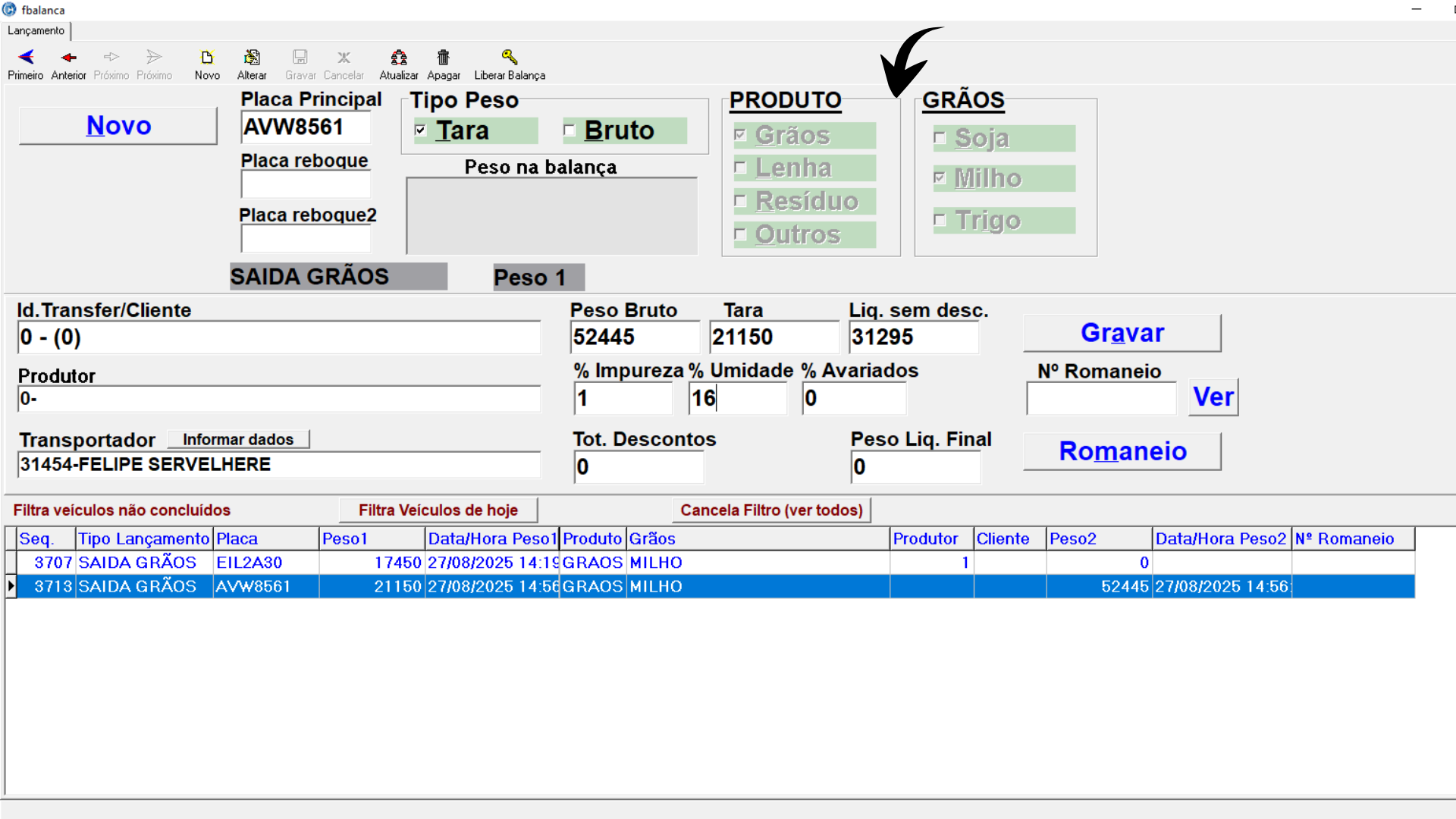1456x819 pixels.
Task: Click the Novo toolbar icon
Action: [x=207, y=58]
